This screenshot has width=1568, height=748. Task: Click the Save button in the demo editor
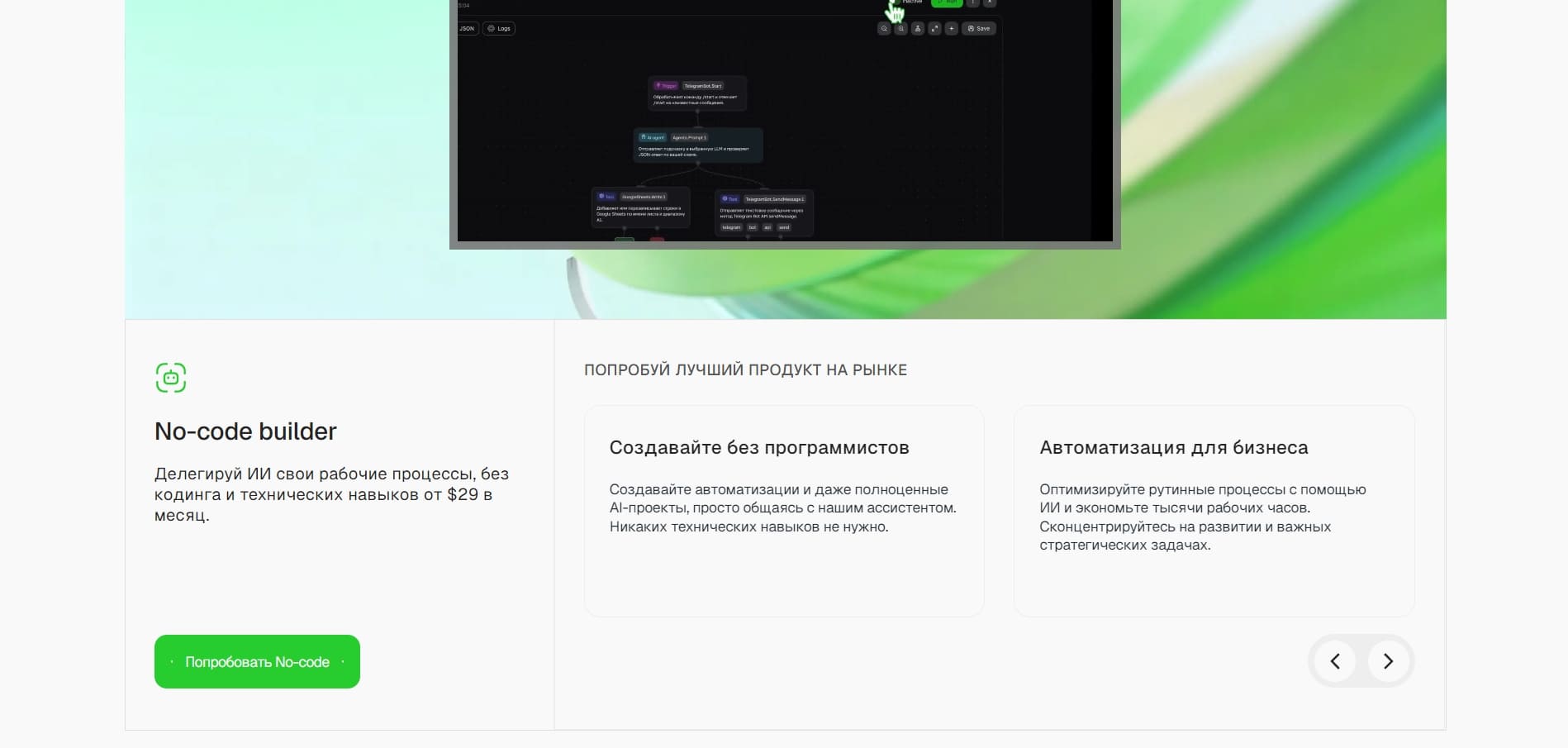pyautogui.click(x=979, y=28)
